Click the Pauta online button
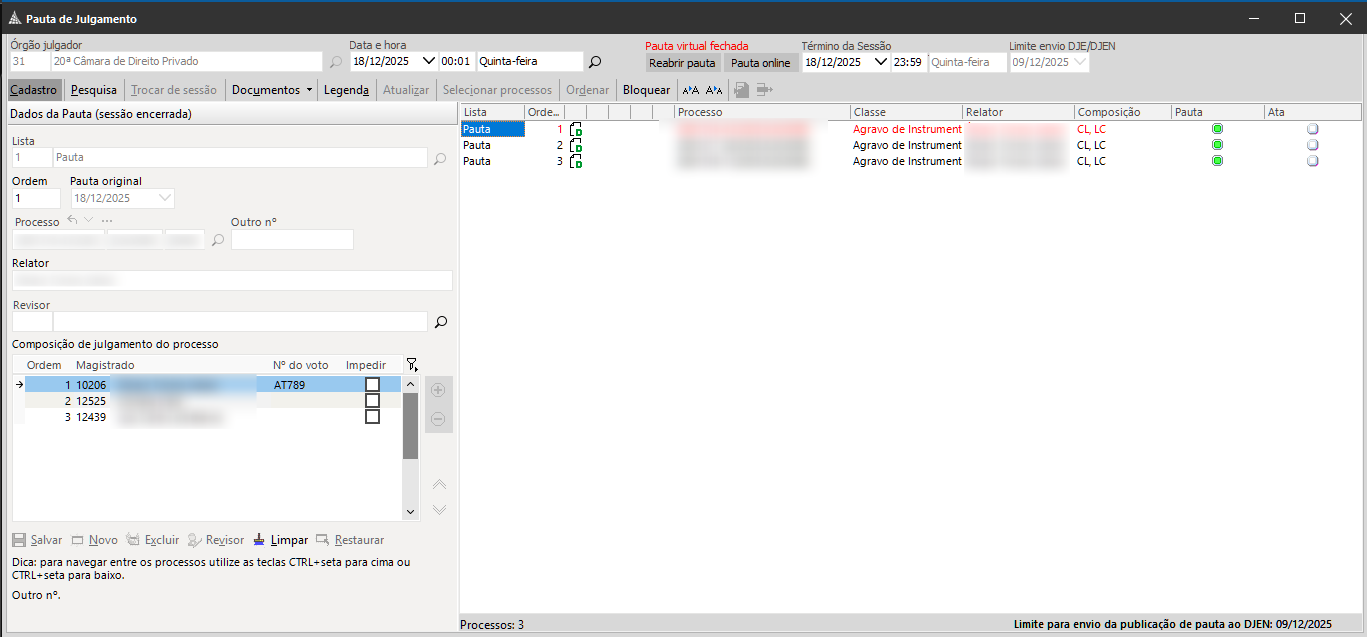The width and height of the screenshot is (1367, 637). click(760, 63)
